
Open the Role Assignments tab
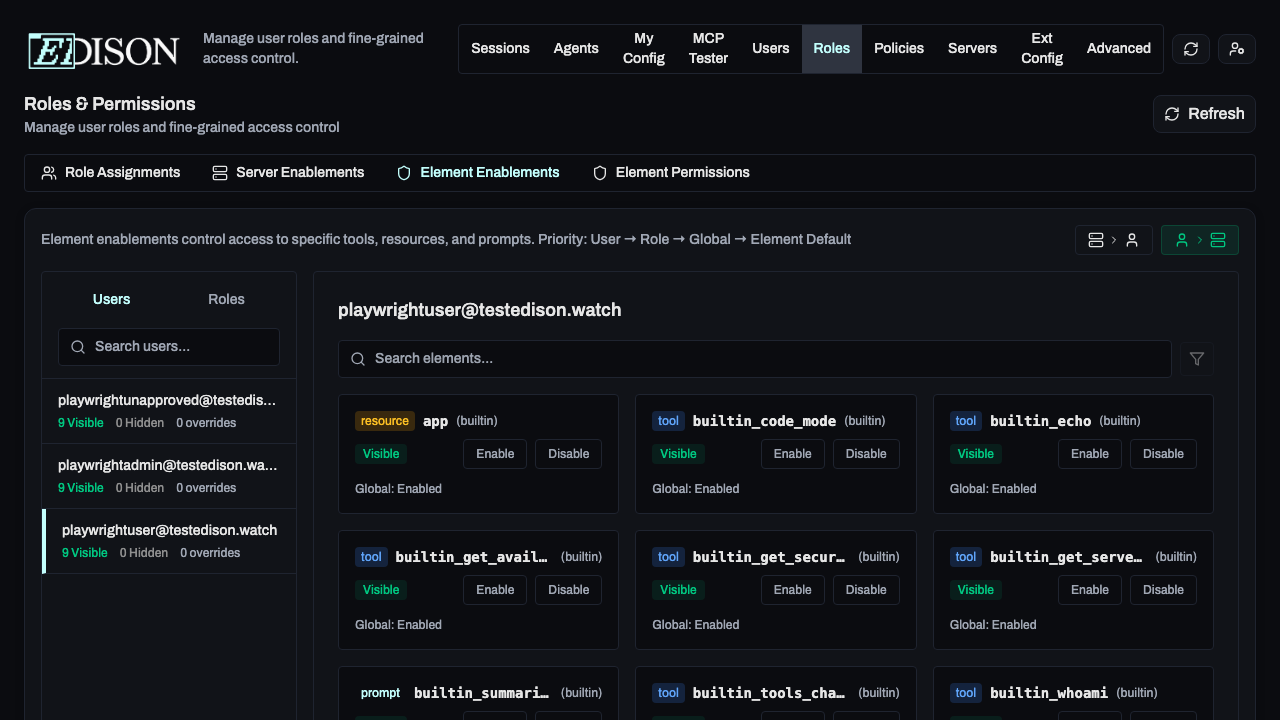point(111,173)
